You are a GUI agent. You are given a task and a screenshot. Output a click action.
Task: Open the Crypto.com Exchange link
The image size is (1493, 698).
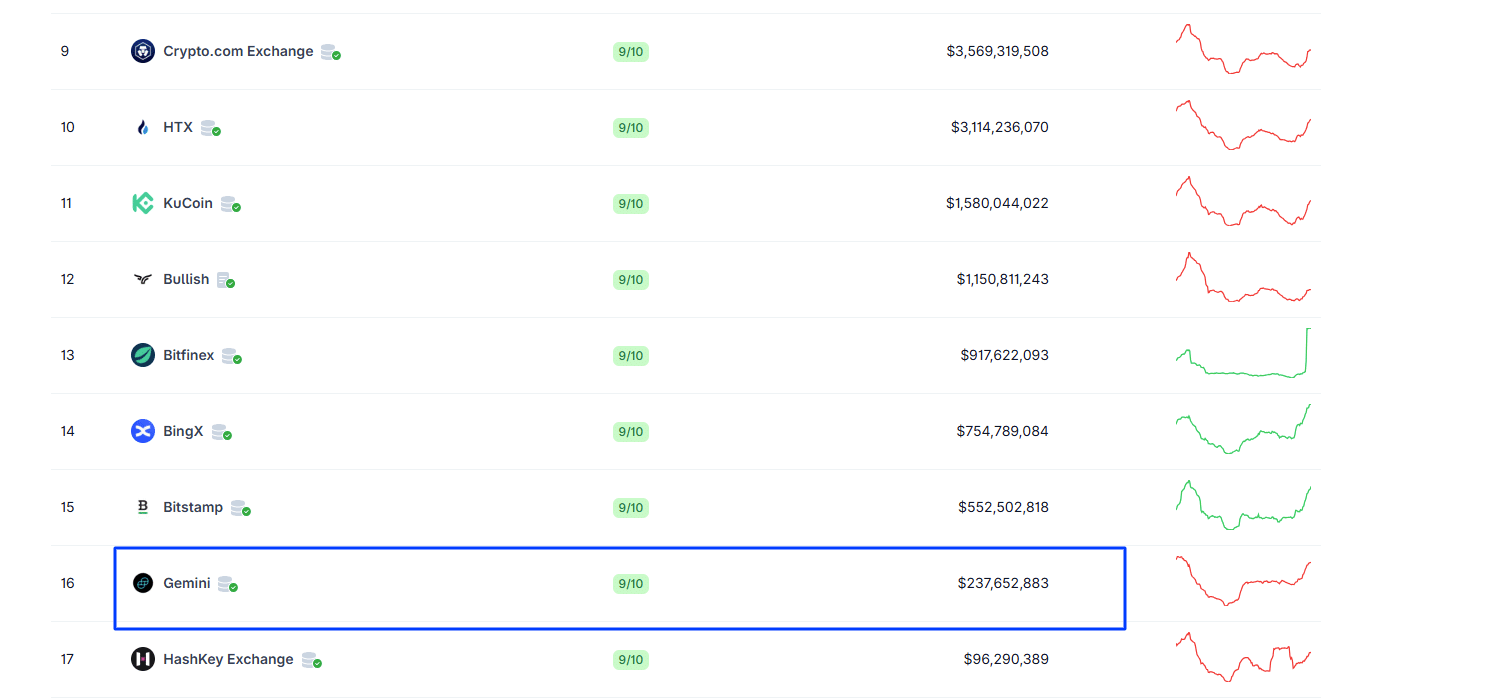[238, 51]
